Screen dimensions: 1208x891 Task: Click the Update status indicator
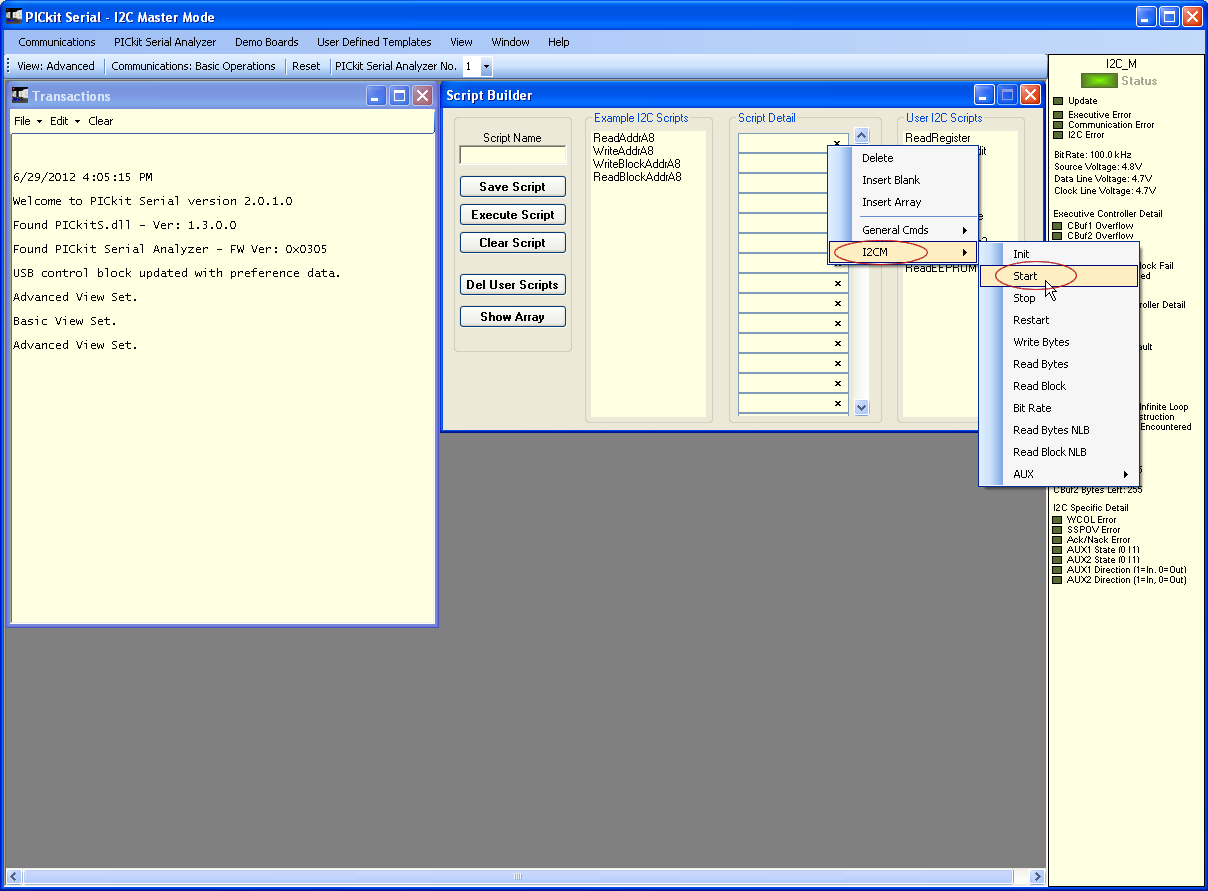(1057, 100)
